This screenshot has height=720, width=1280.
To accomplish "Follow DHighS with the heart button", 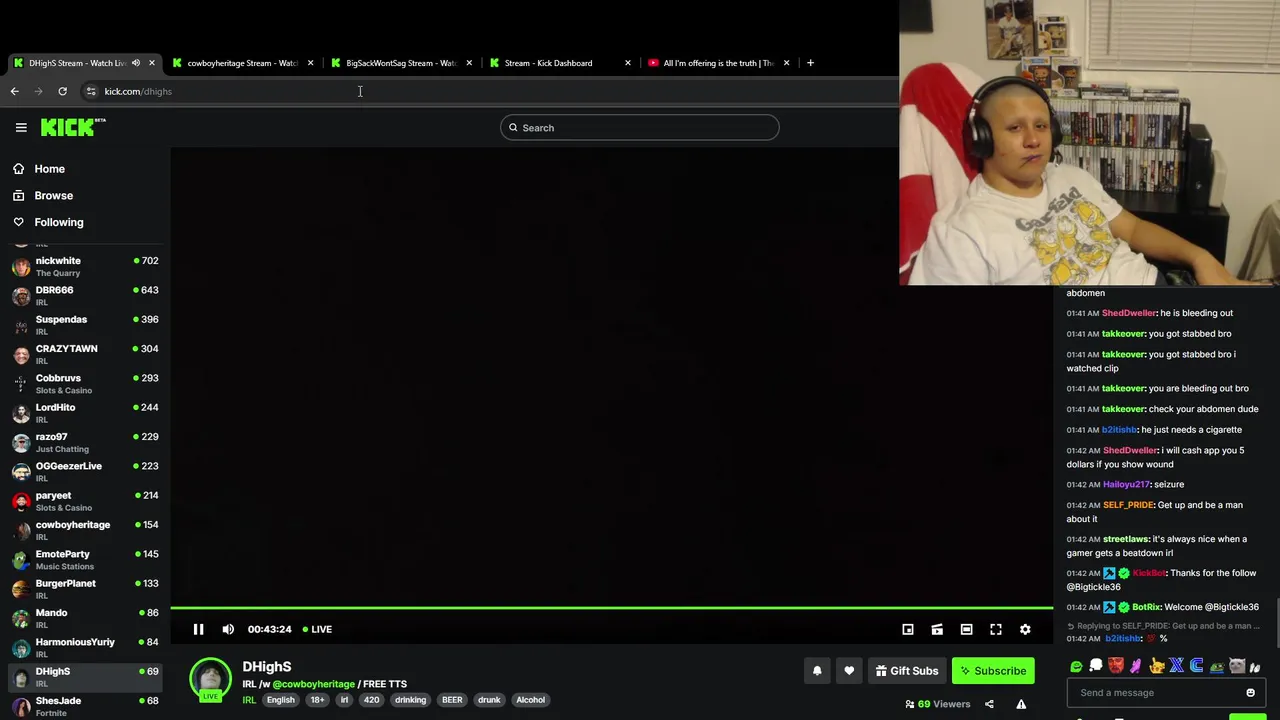I will point(849,671).
